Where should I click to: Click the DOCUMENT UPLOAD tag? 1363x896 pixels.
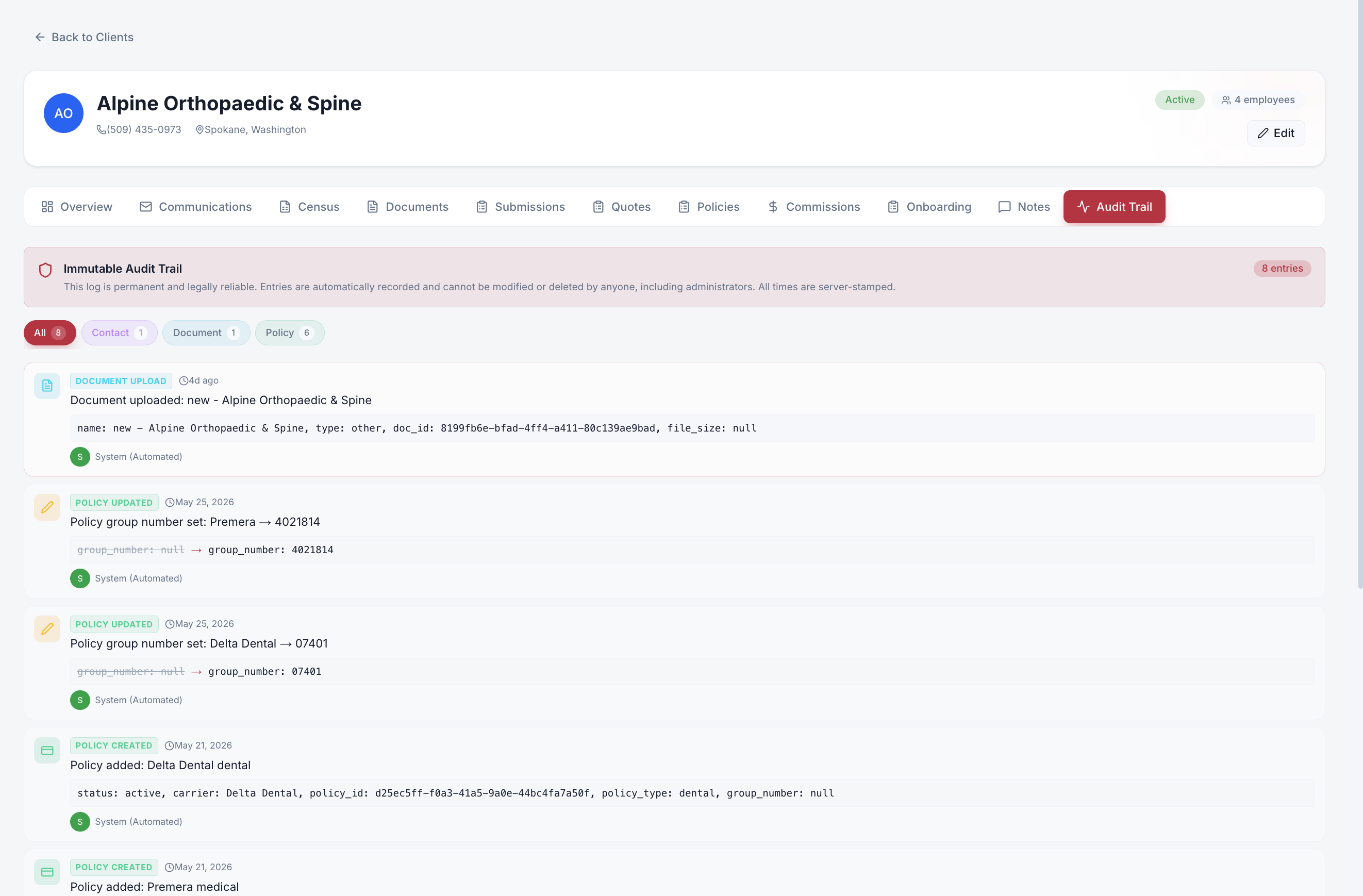click(x=121, y=381)
